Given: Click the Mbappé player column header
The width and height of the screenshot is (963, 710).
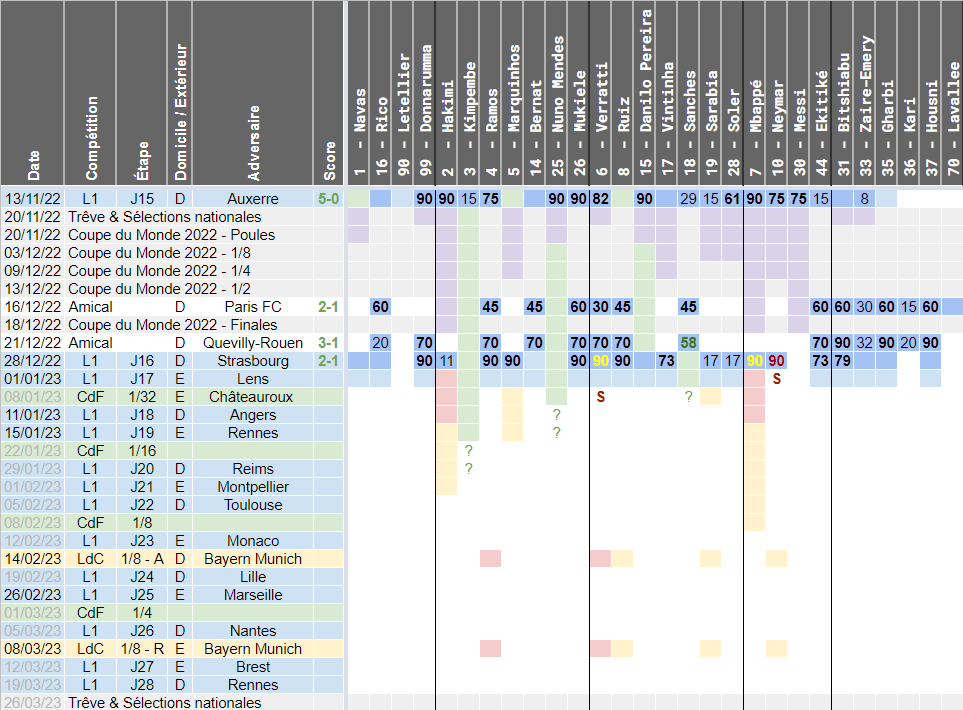Looking at the screenshot, I should click(753, 93).
